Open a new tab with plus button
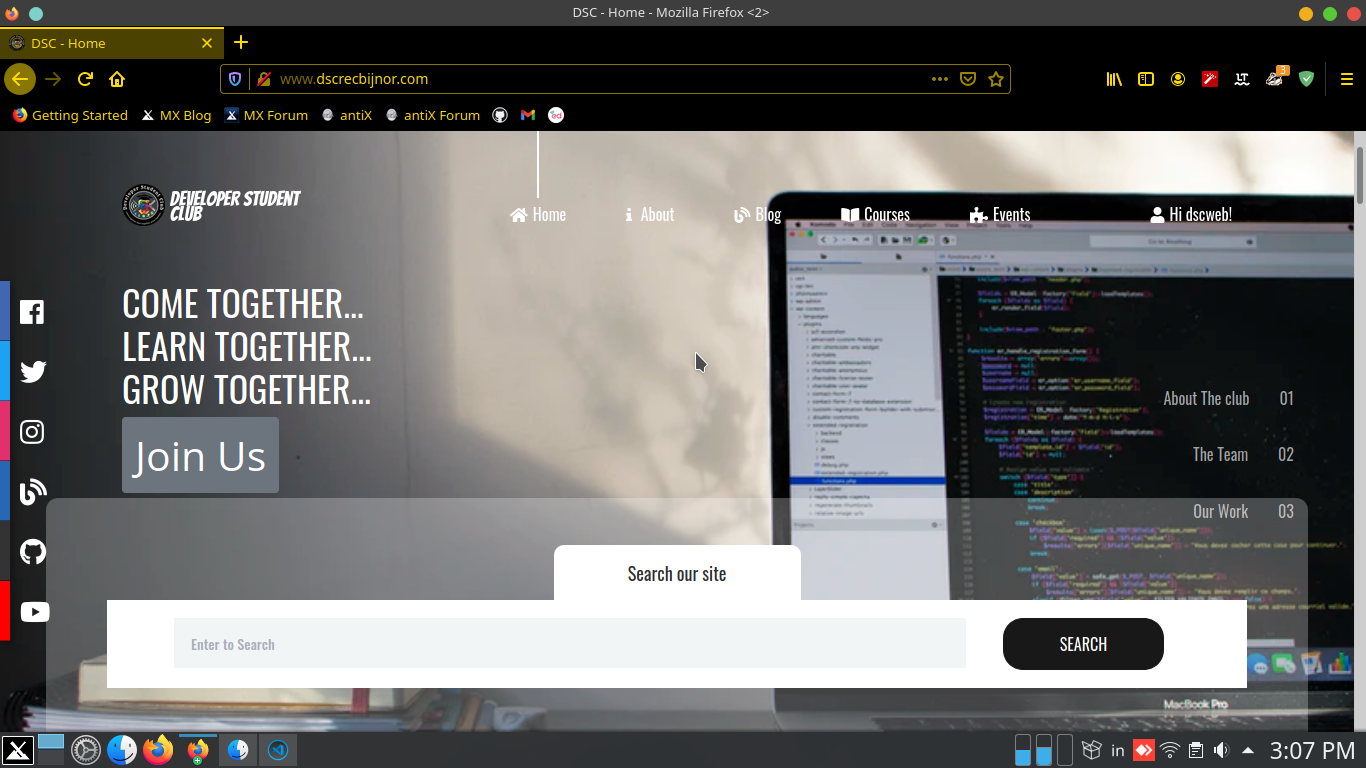This screenshot has width=1366, height=768. 240,42
